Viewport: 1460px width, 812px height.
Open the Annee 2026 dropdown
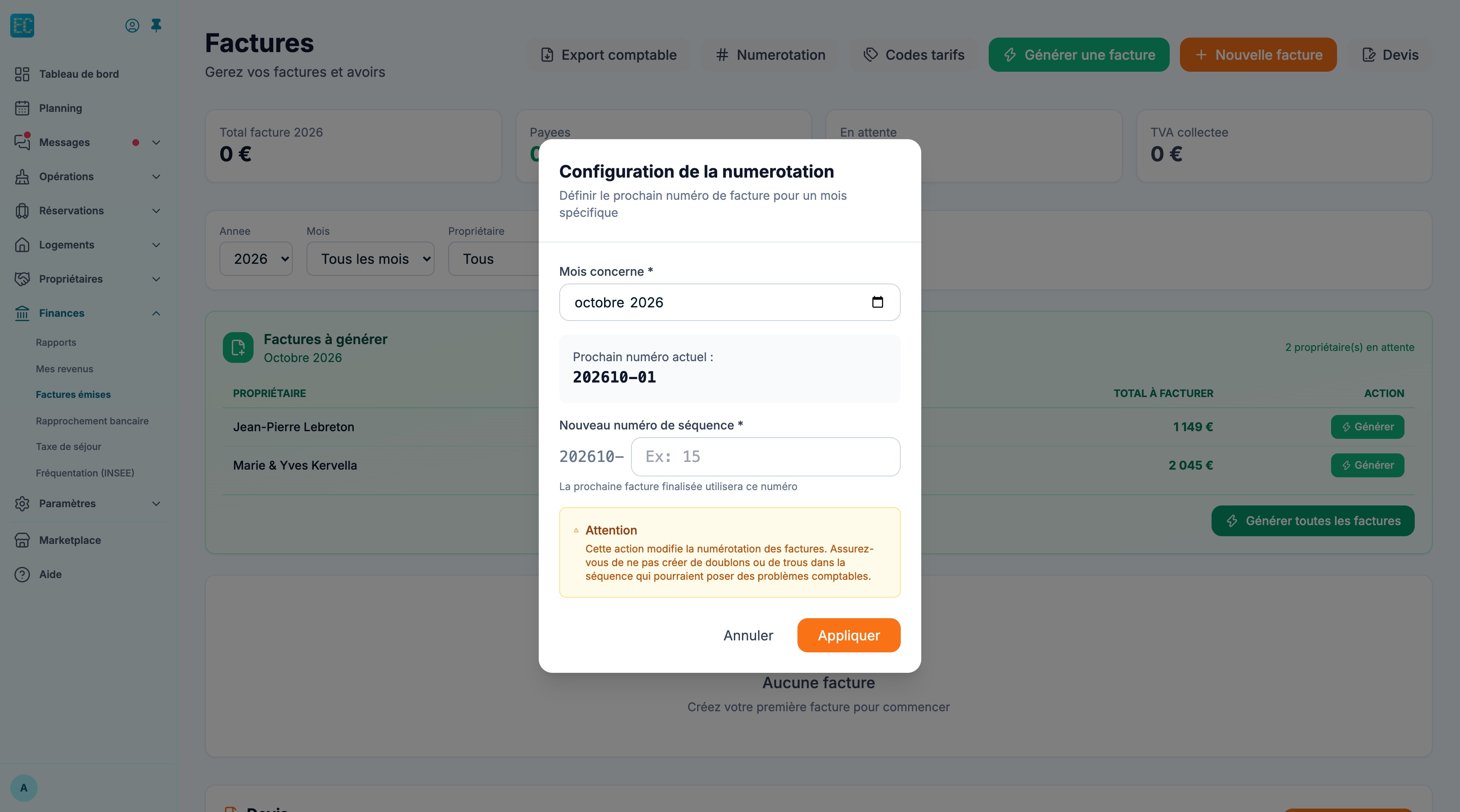click(x=256, y=259)
